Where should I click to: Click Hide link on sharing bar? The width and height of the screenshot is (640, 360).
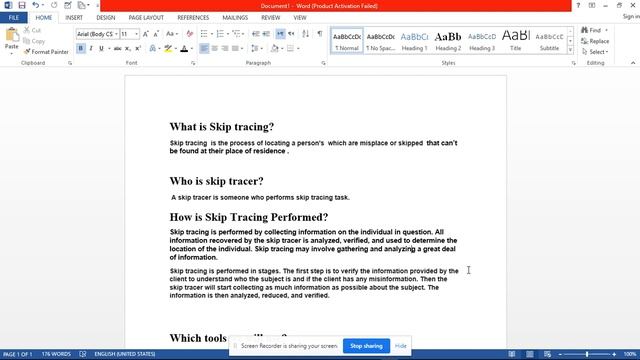pyautogui.click(x=401, y=346)
